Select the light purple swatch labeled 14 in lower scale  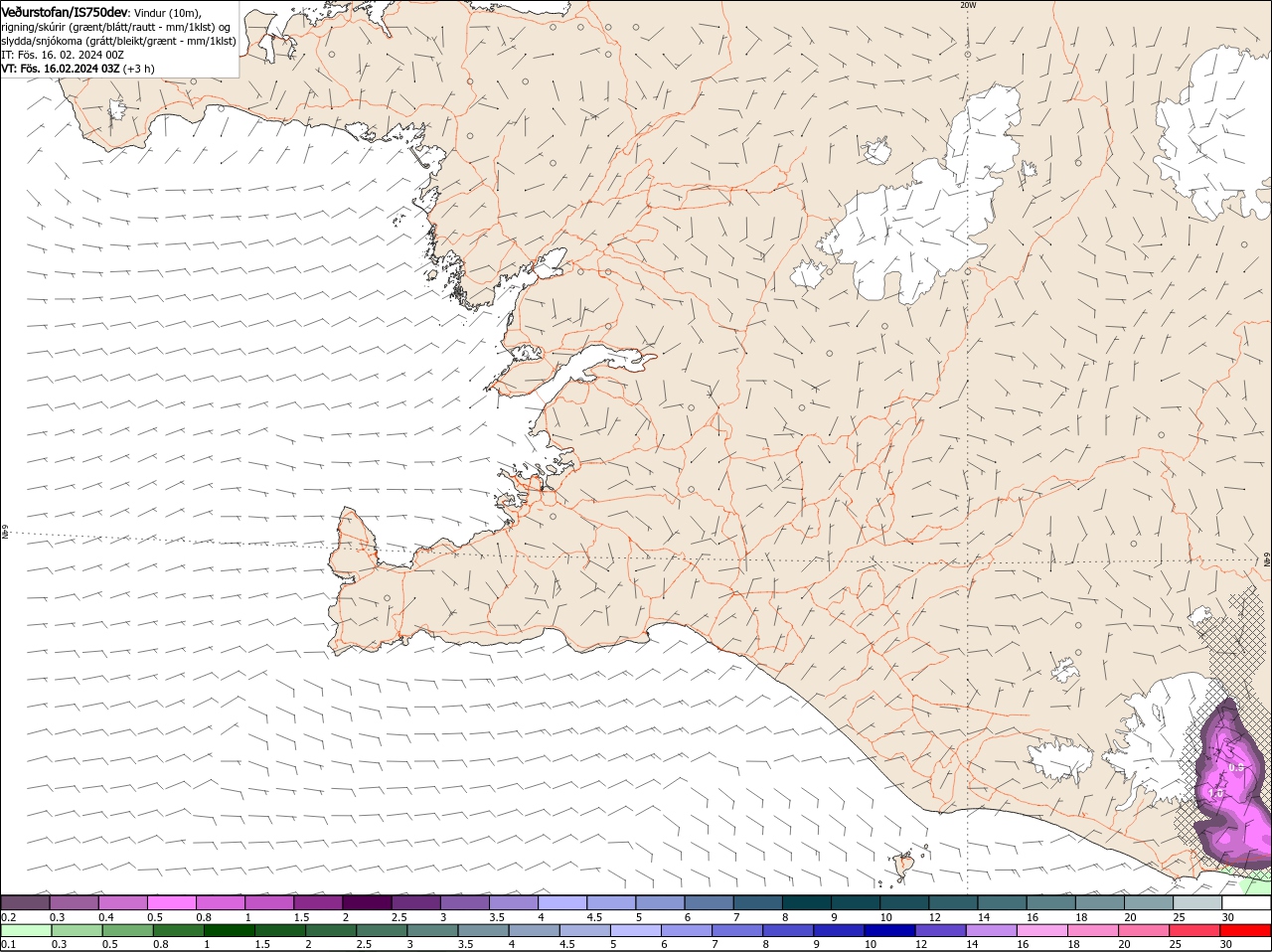click(992, 931)
